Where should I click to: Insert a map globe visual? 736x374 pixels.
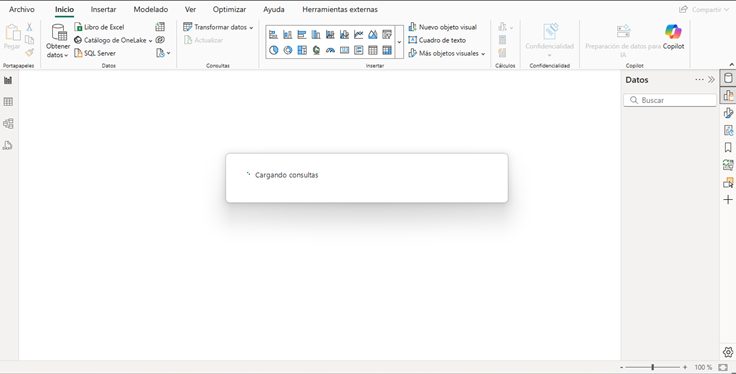[x=316, y=50]
